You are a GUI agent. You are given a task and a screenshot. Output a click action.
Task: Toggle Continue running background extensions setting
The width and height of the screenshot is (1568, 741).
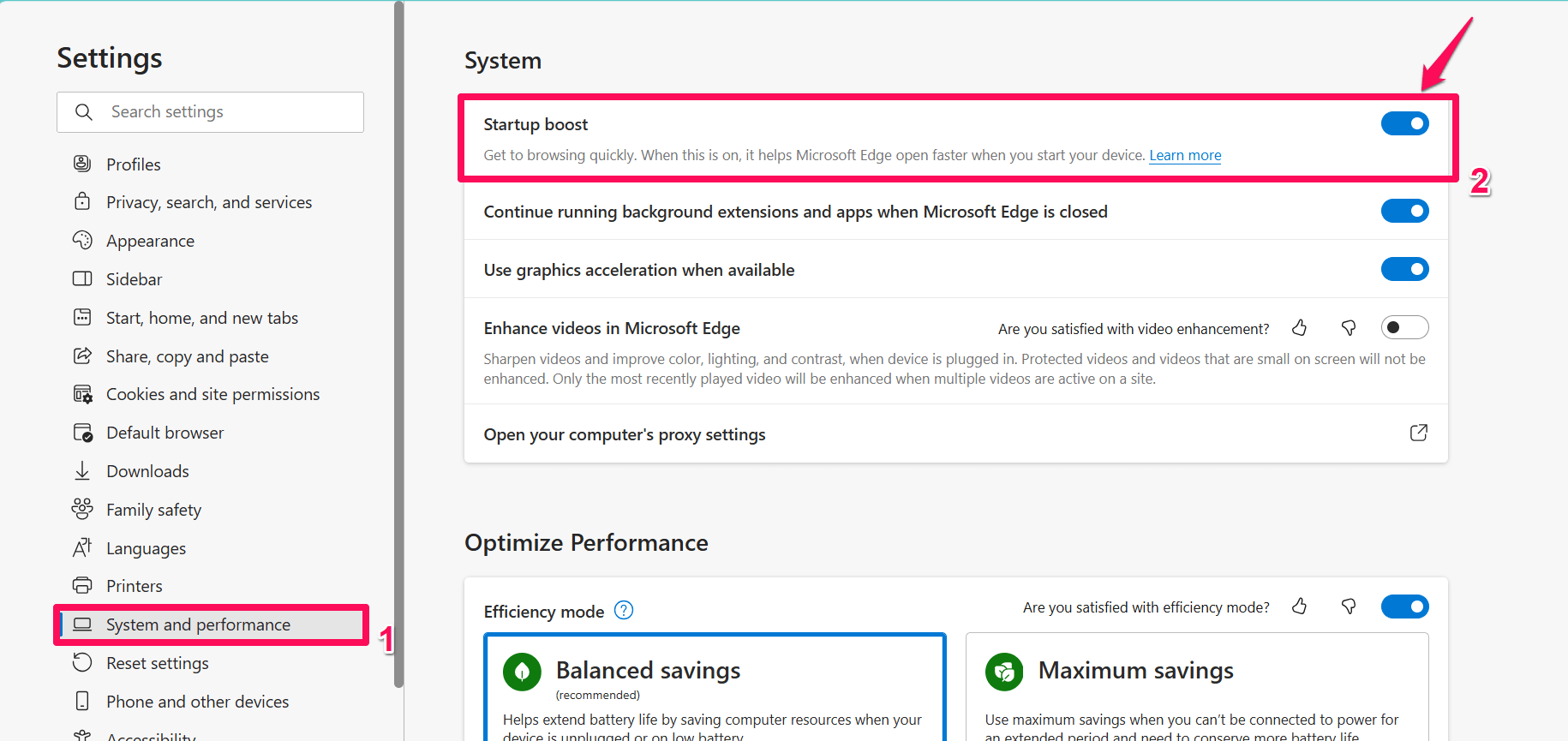click(x=1405, y=211)
